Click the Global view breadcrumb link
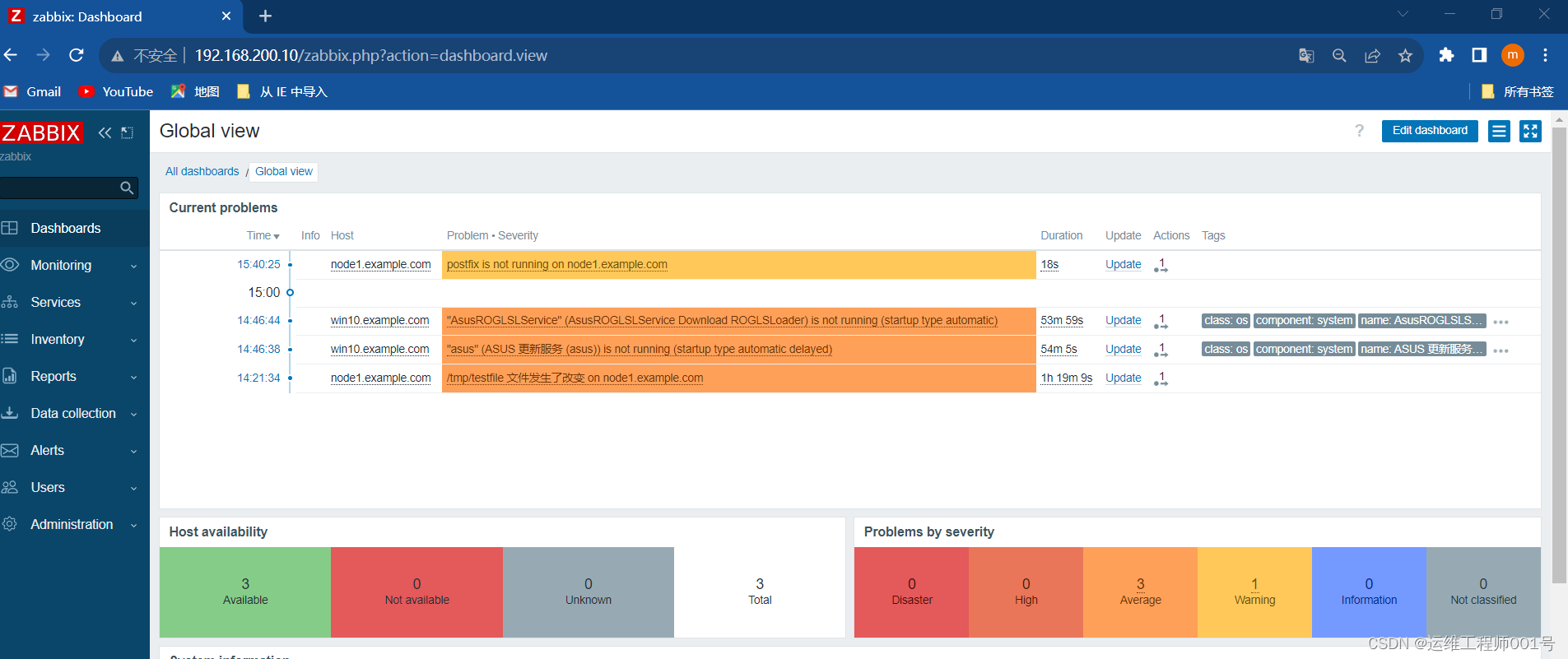This screenshot has width=1568, height=659. tap(284, 171)
